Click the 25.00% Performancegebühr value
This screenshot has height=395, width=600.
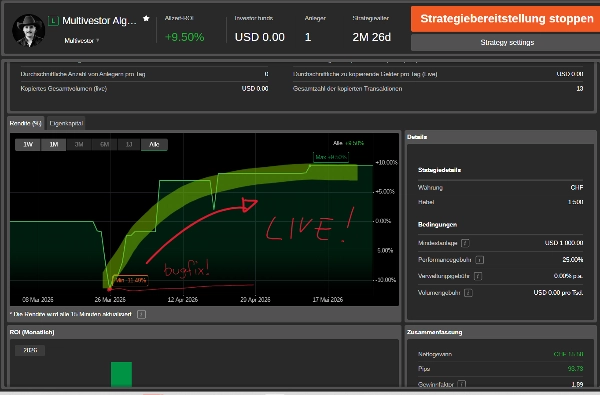(x=573, y=260)
